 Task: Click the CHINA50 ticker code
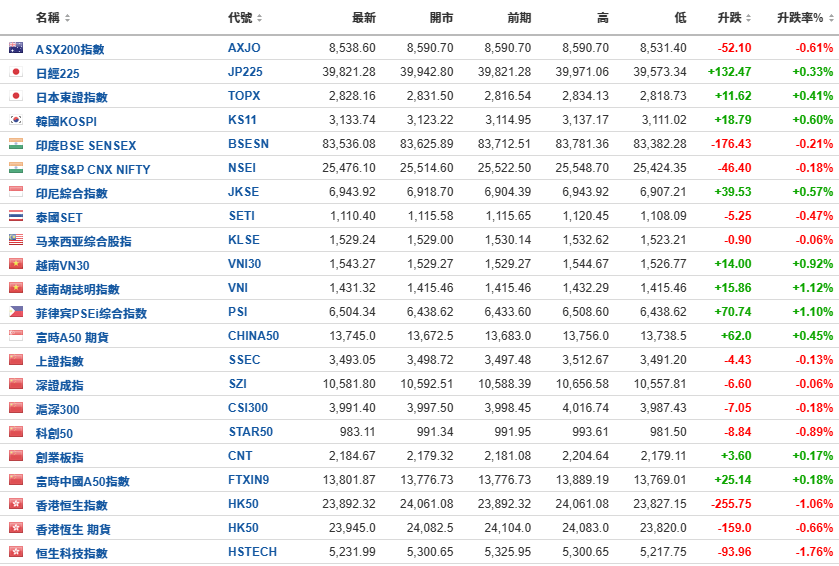point(254,336)
